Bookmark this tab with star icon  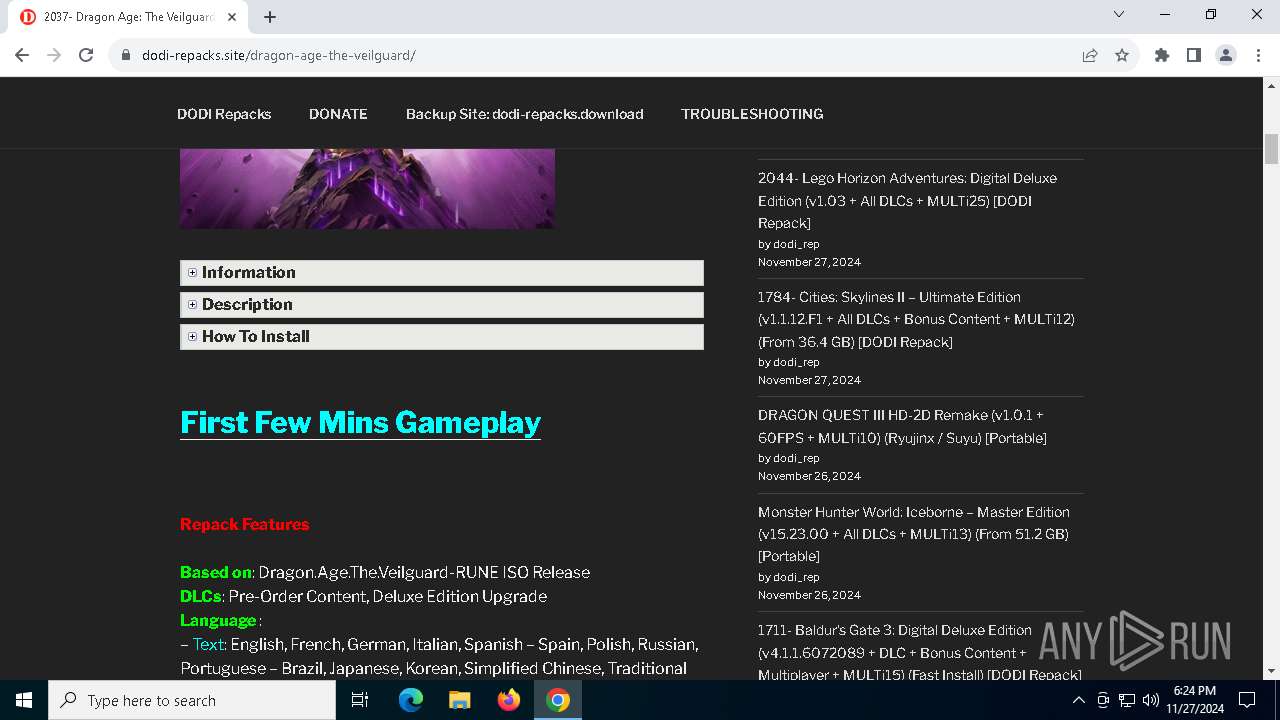[x=1122, y=55]
